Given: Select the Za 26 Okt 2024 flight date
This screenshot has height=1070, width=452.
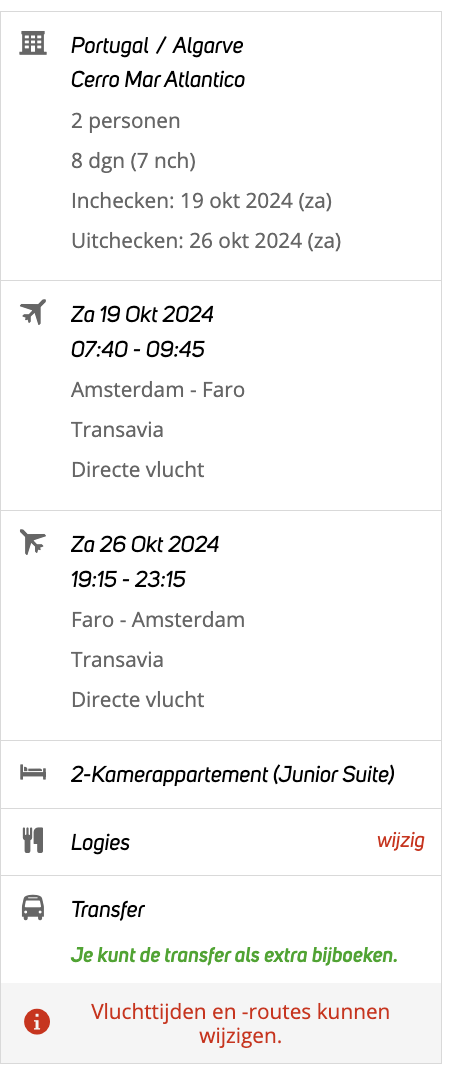Looking at the screenshot, I should (145, 545).
